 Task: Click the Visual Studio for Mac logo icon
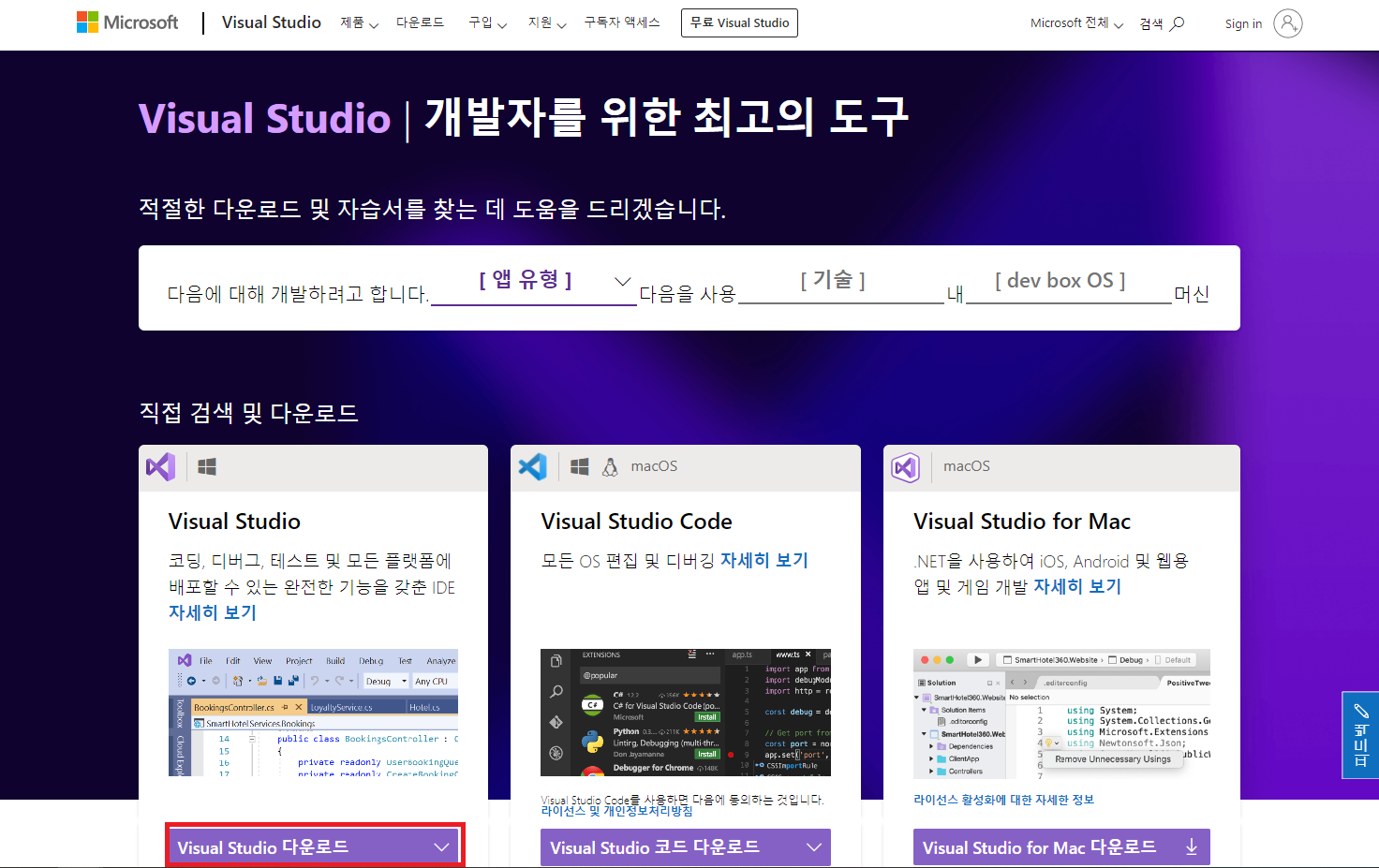tap(906, 466)
